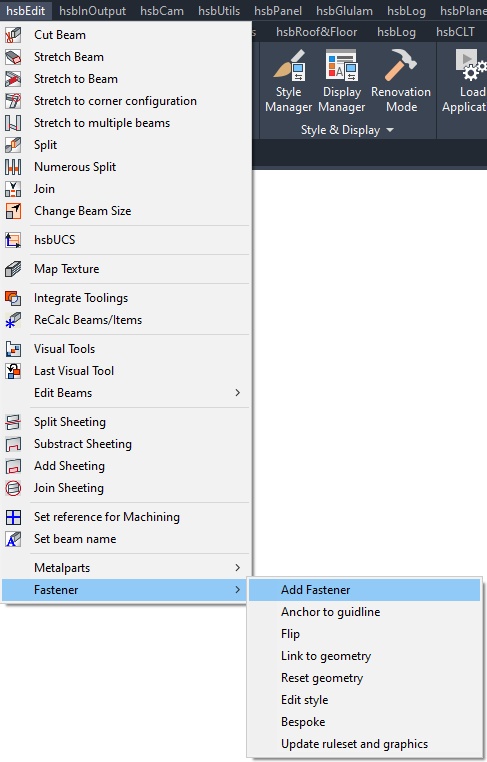Open the hsbUtils menu

[x=219, y=11]
